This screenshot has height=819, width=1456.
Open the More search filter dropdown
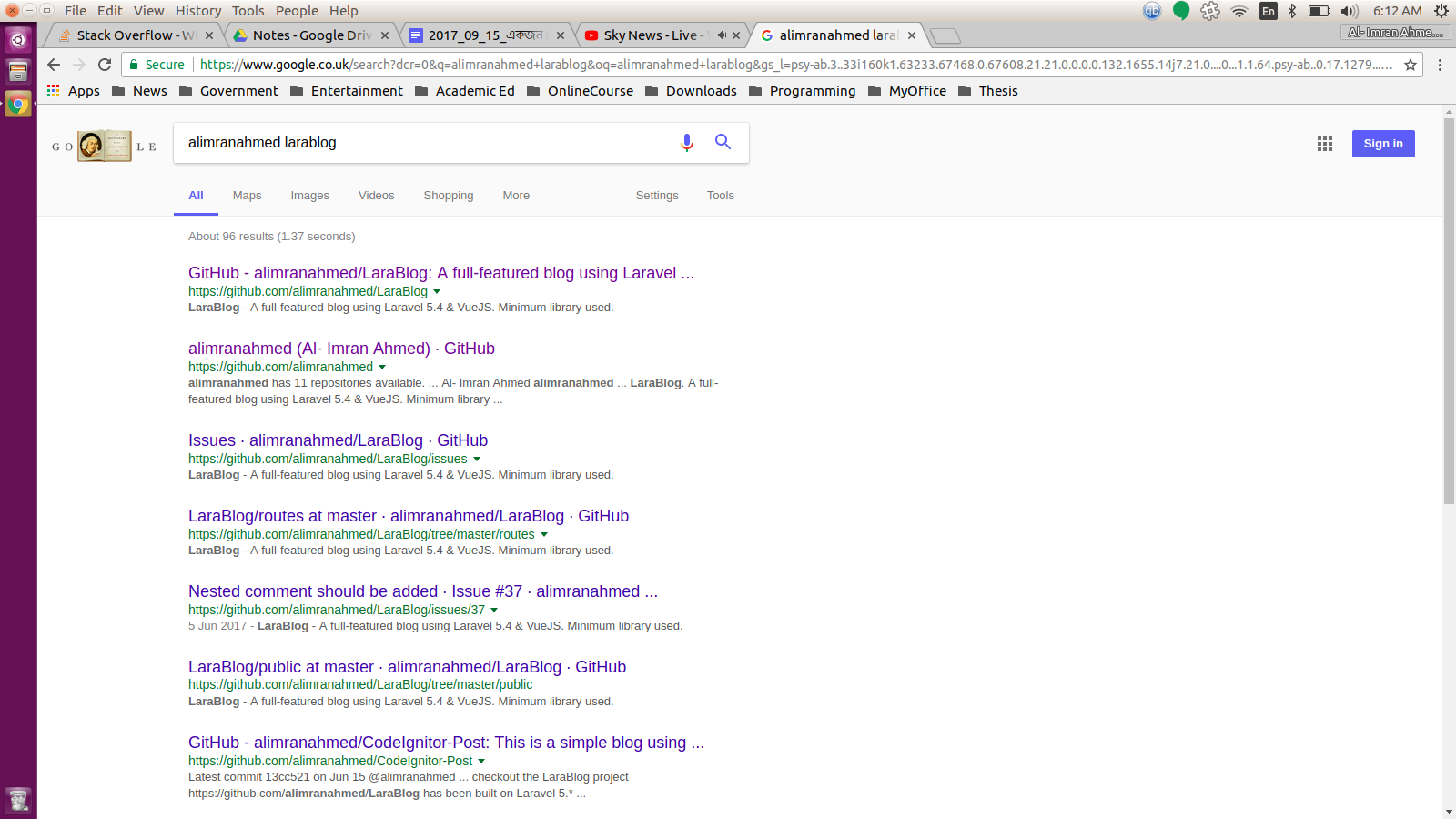(x=516, y=196)
